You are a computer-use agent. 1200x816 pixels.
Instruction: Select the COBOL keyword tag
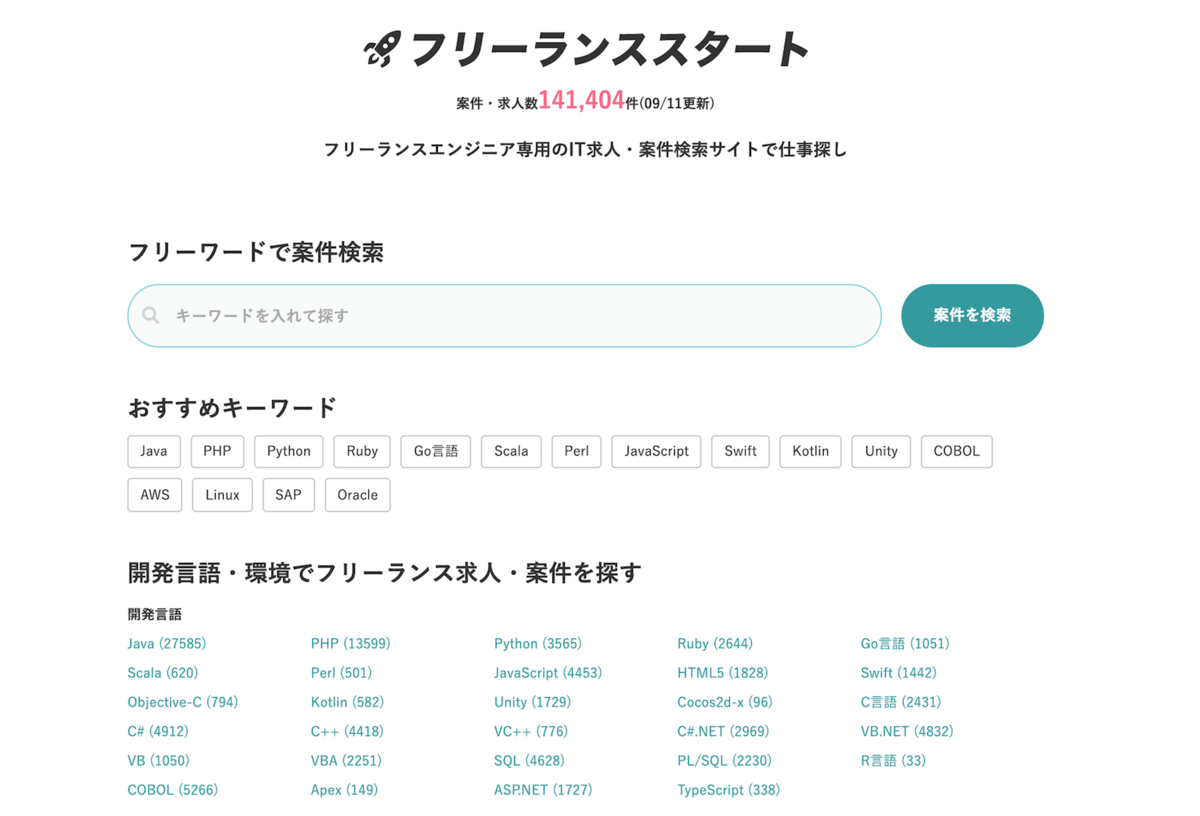click(957, 451)
